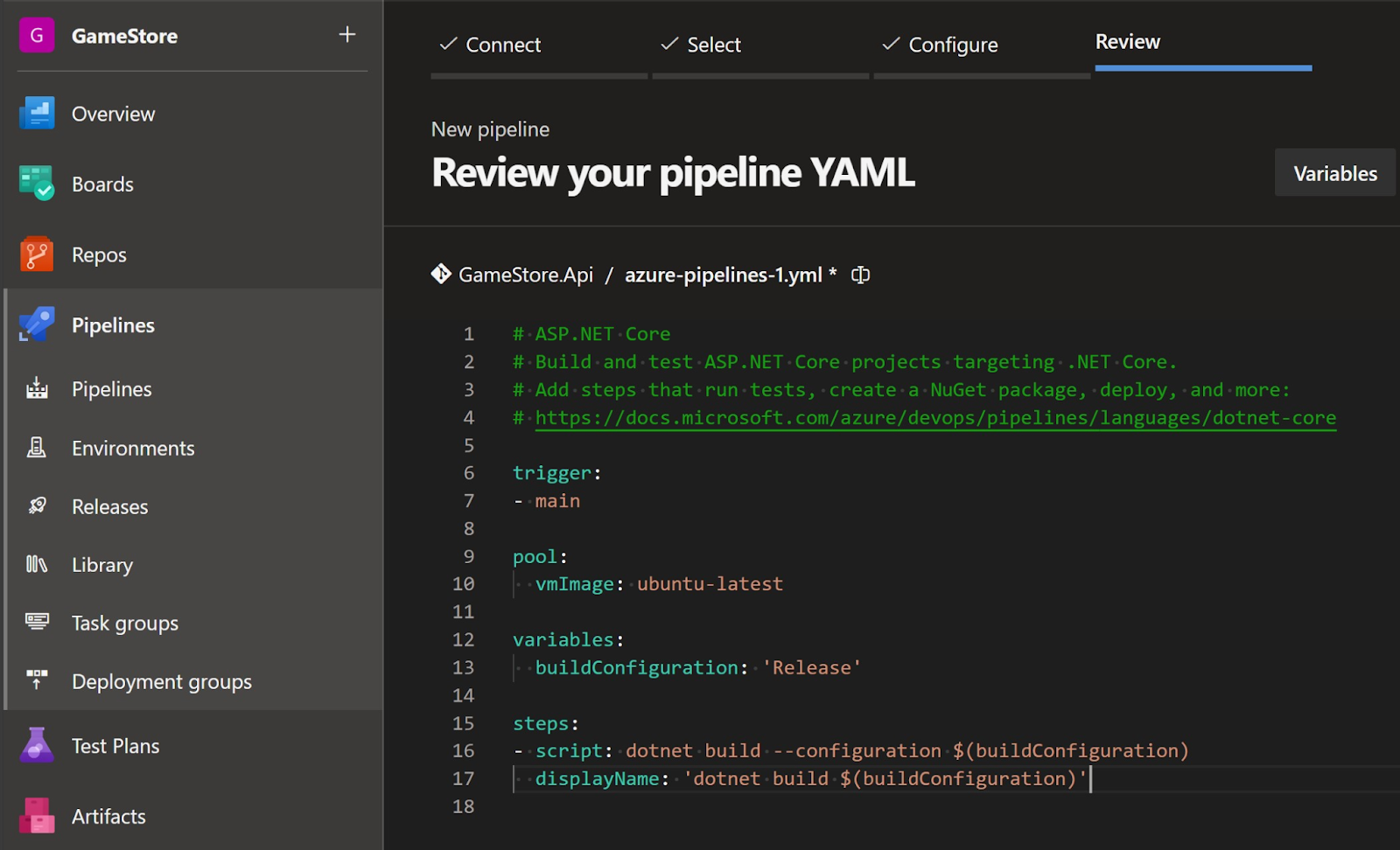
Task: Open the Repos section
Action: (98, 254)
